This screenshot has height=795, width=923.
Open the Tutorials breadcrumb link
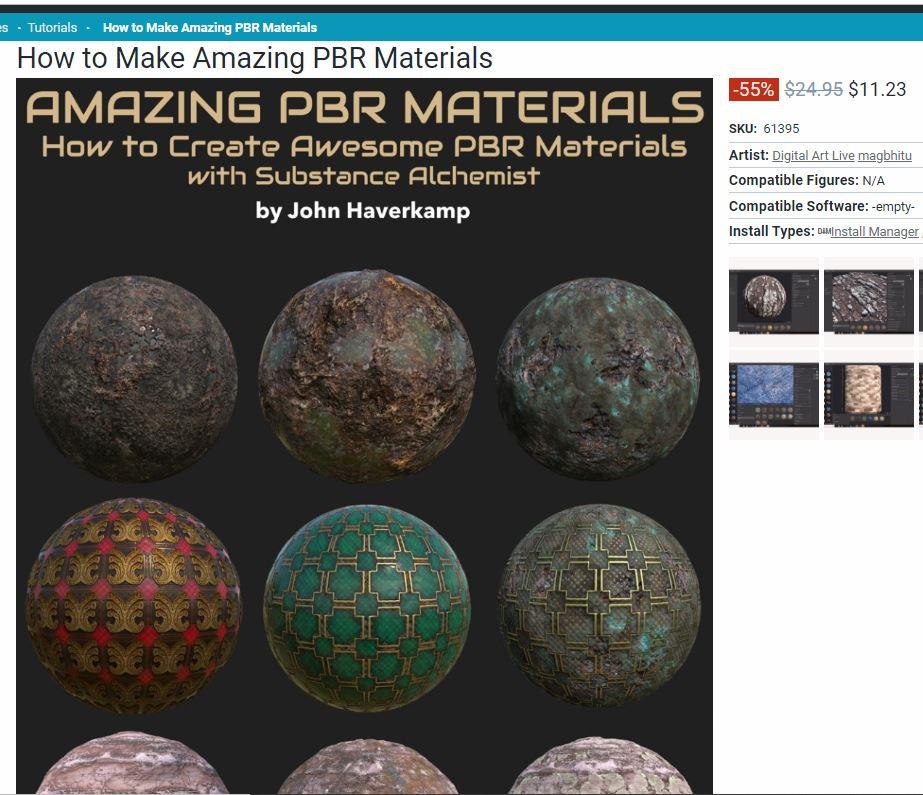pyautogui.click(x=52, y=28)
